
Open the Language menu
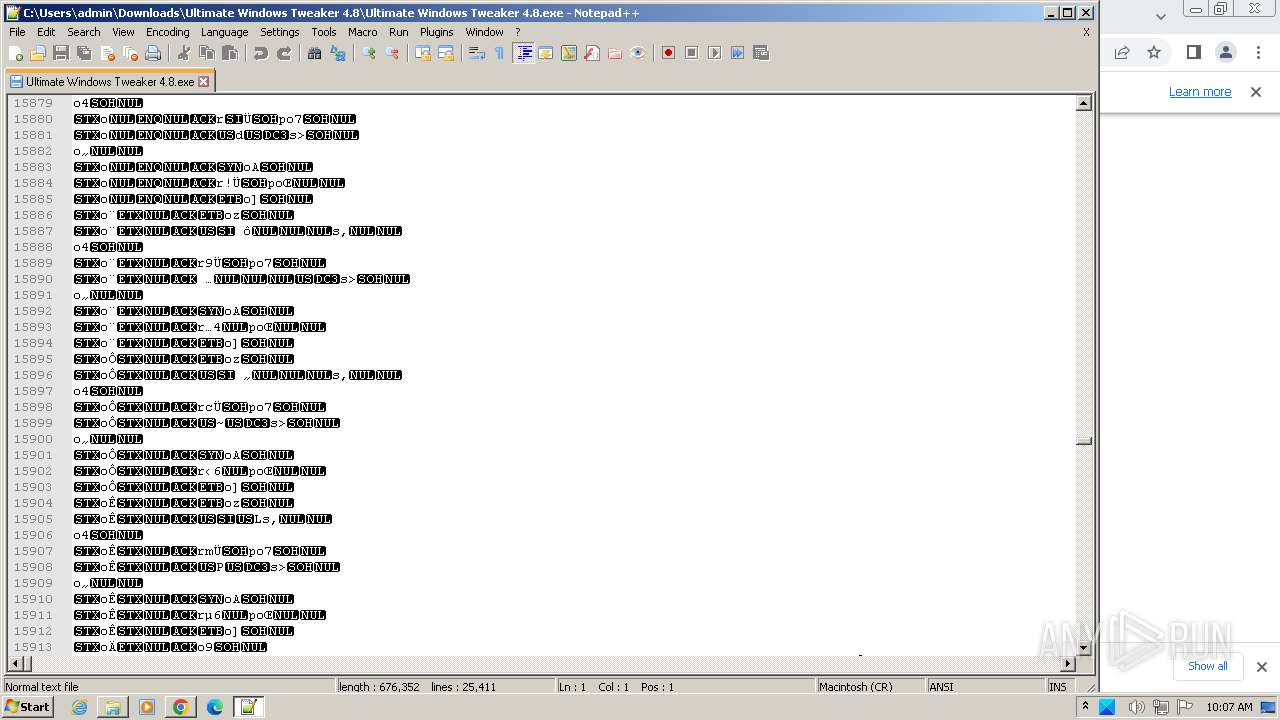click(x=224, y=32)
